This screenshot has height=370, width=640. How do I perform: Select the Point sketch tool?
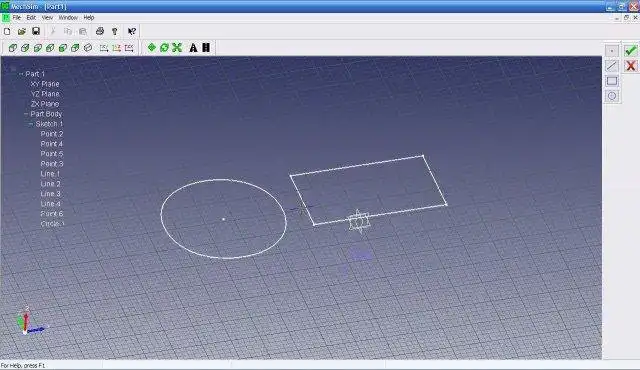point(611,51)
